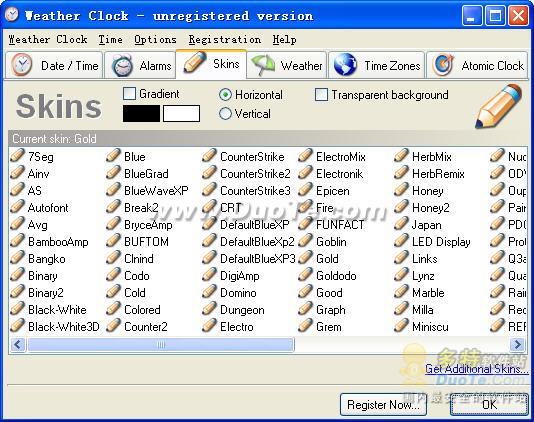The height and width of the screenshot is (422, 534).
Task: Select the Links skin name
Action: click(x=425, y=259)
